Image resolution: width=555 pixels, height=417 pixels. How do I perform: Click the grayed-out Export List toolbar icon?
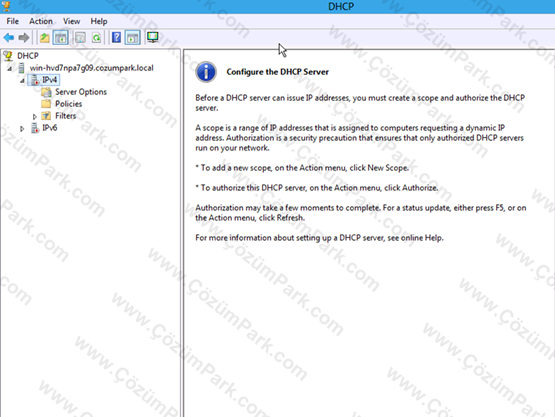tap(80, 37)
